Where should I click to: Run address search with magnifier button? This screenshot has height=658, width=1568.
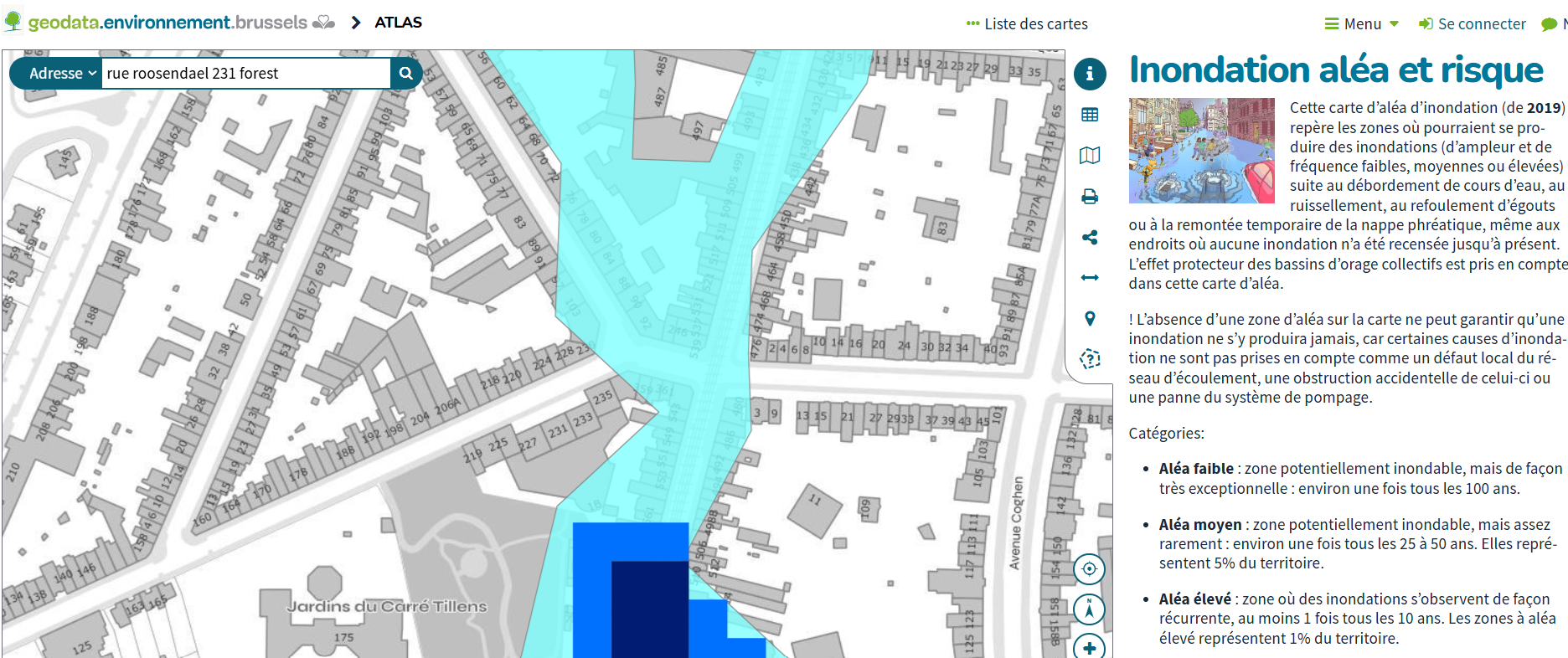click(x=406, y=74)
